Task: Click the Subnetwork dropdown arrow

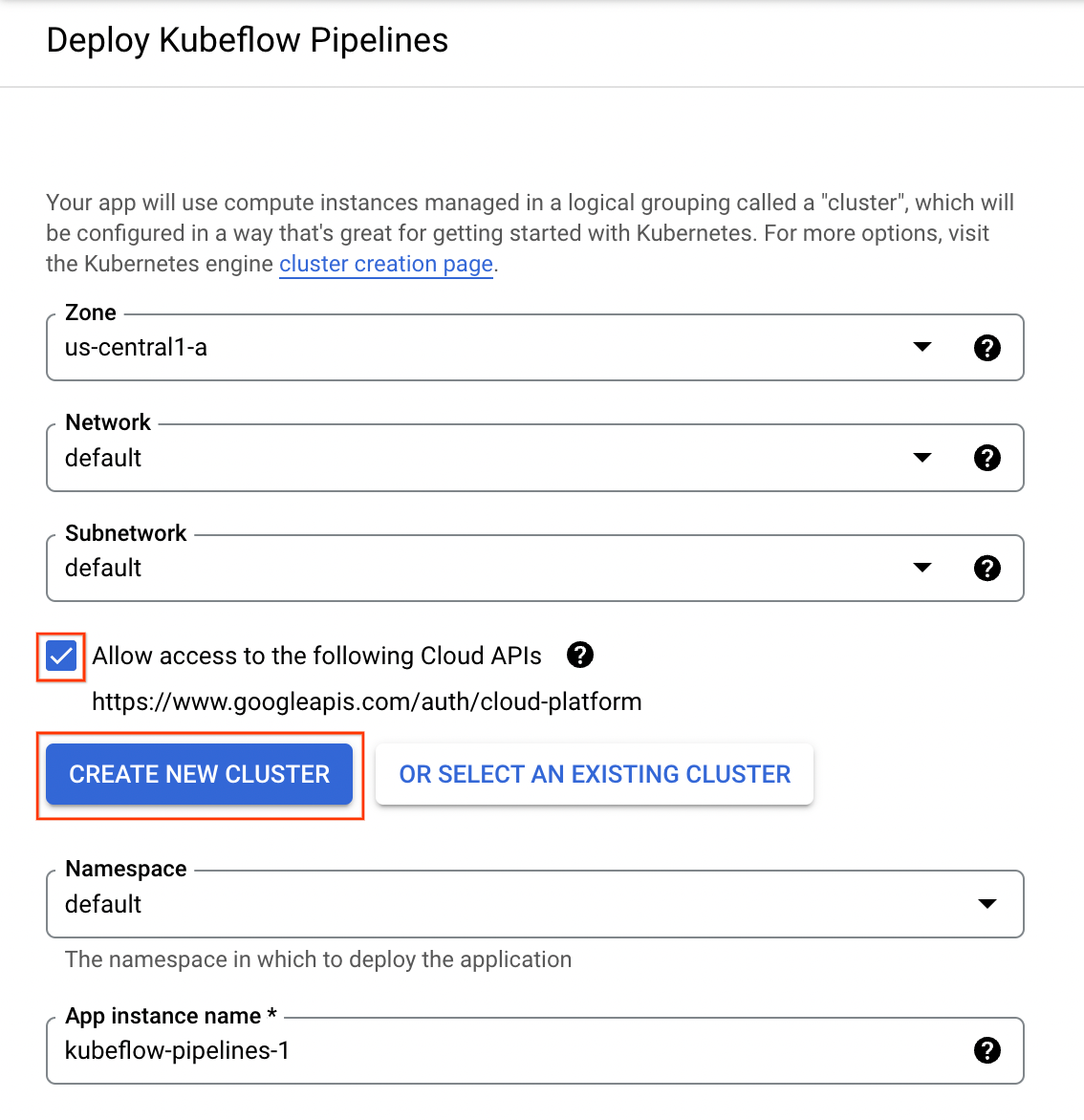Action: (x=921, y=568)
